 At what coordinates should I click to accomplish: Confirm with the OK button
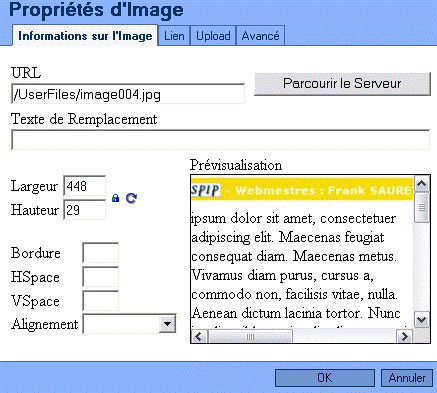click(325, 378)
